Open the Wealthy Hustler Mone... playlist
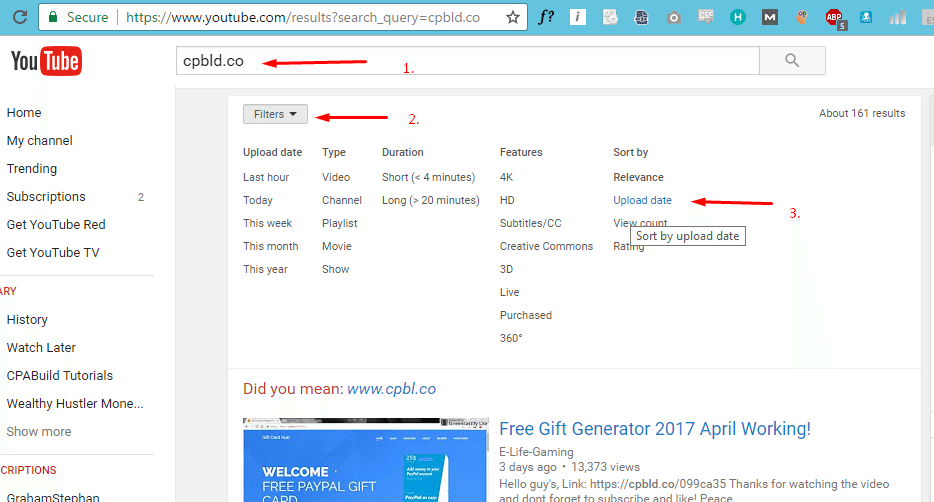The image size is (934, 502). pyautogui.click(x=75, y=404)
